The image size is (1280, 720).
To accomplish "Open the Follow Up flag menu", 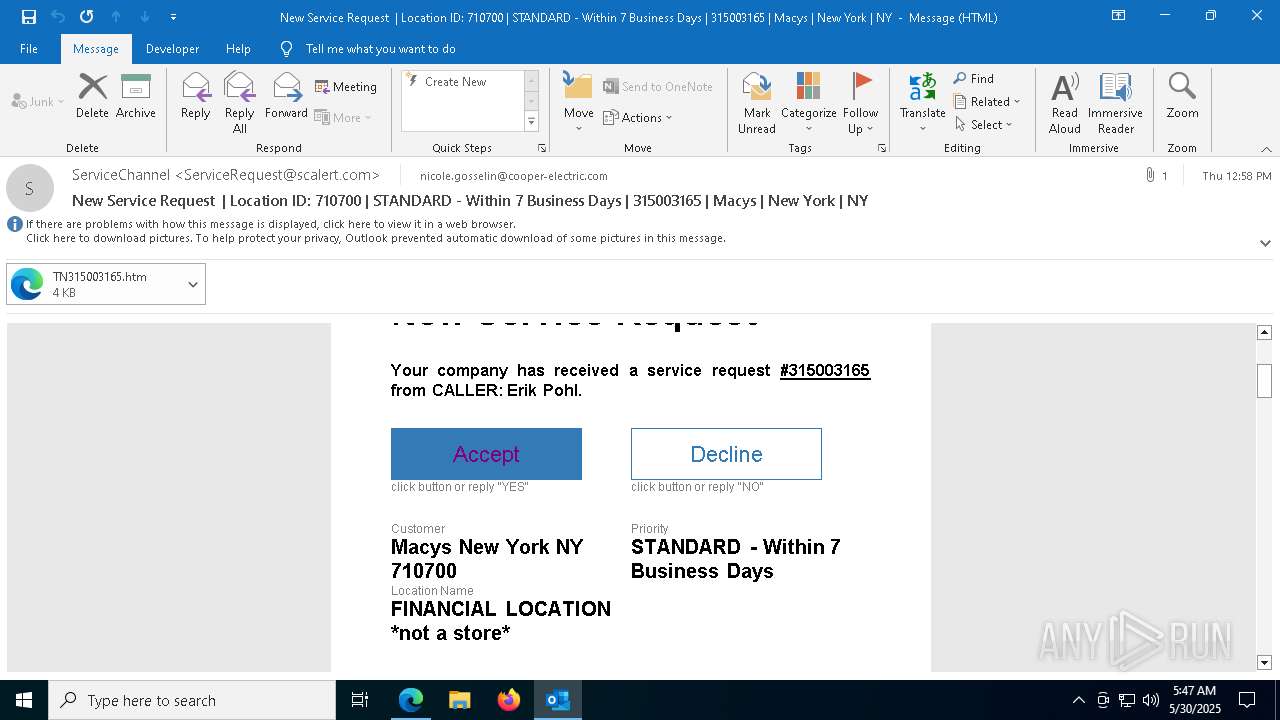I will (x=860, y=102).
